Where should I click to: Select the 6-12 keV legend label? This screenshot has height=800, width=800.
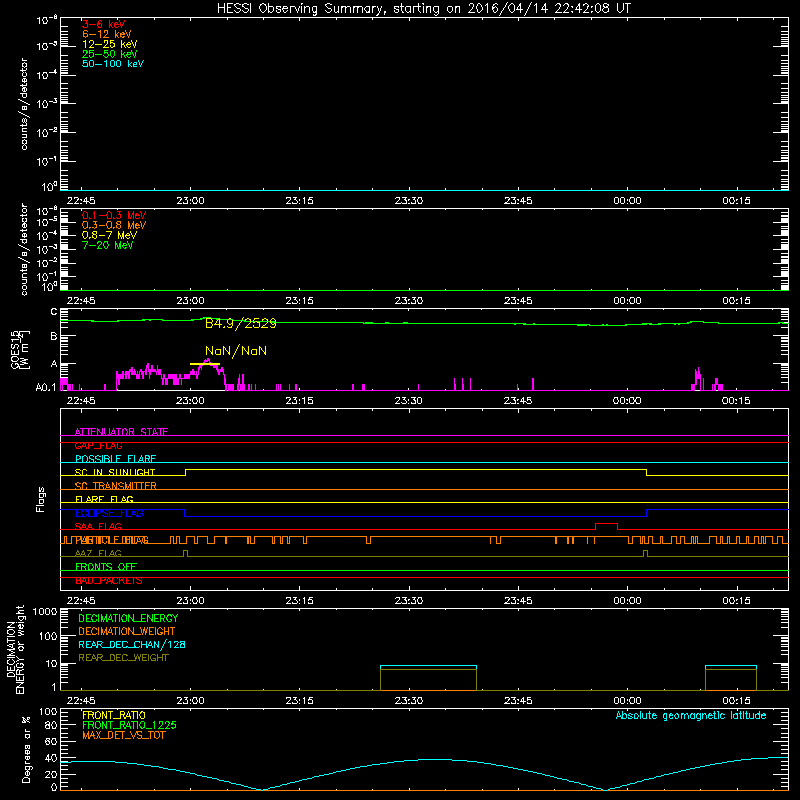point(107,34)
